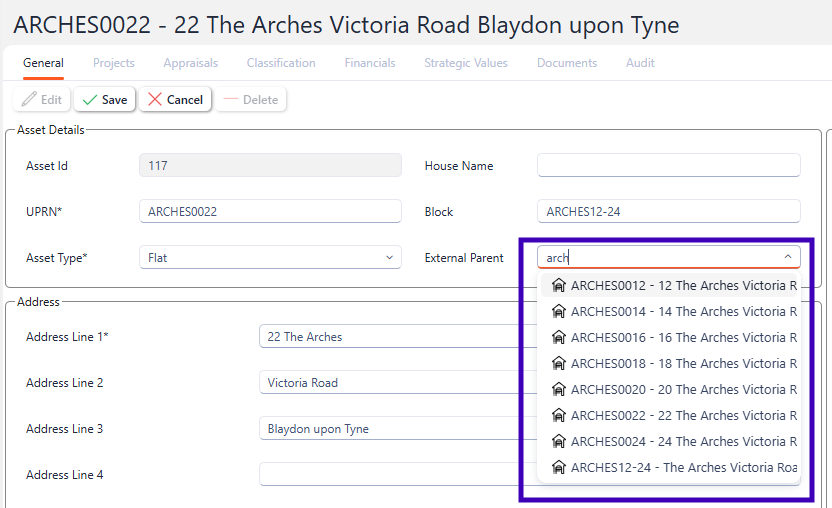Focus the Address Line 2 field
The image size is (832, 508).
(390, 383)
